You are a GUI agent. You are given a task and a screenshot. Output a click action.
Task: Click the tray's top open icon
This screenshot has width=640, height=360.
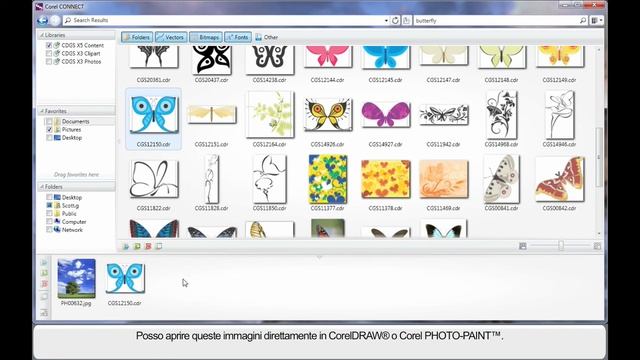coord(44,262)
